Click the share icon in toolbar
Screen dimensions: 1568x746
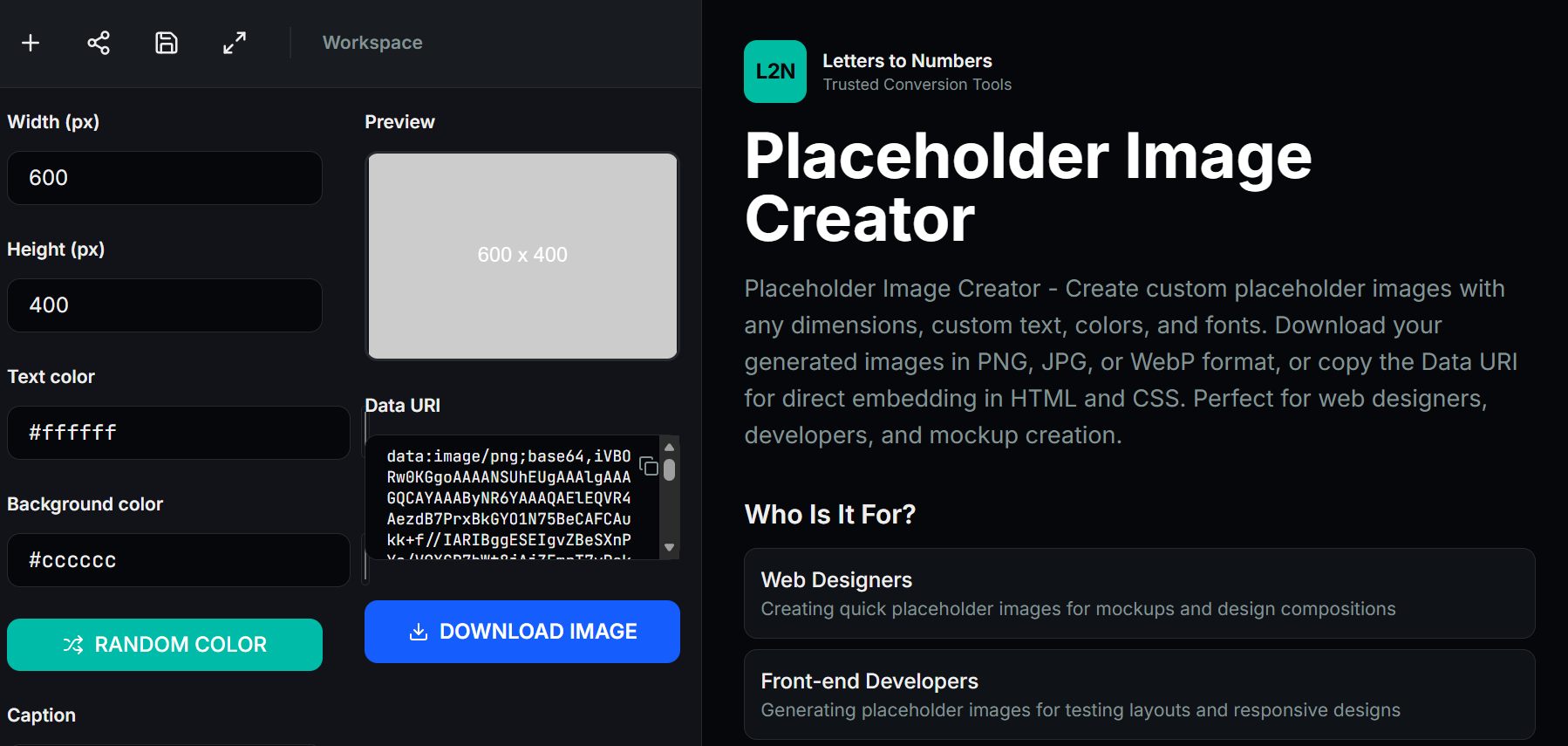[99, 43]
